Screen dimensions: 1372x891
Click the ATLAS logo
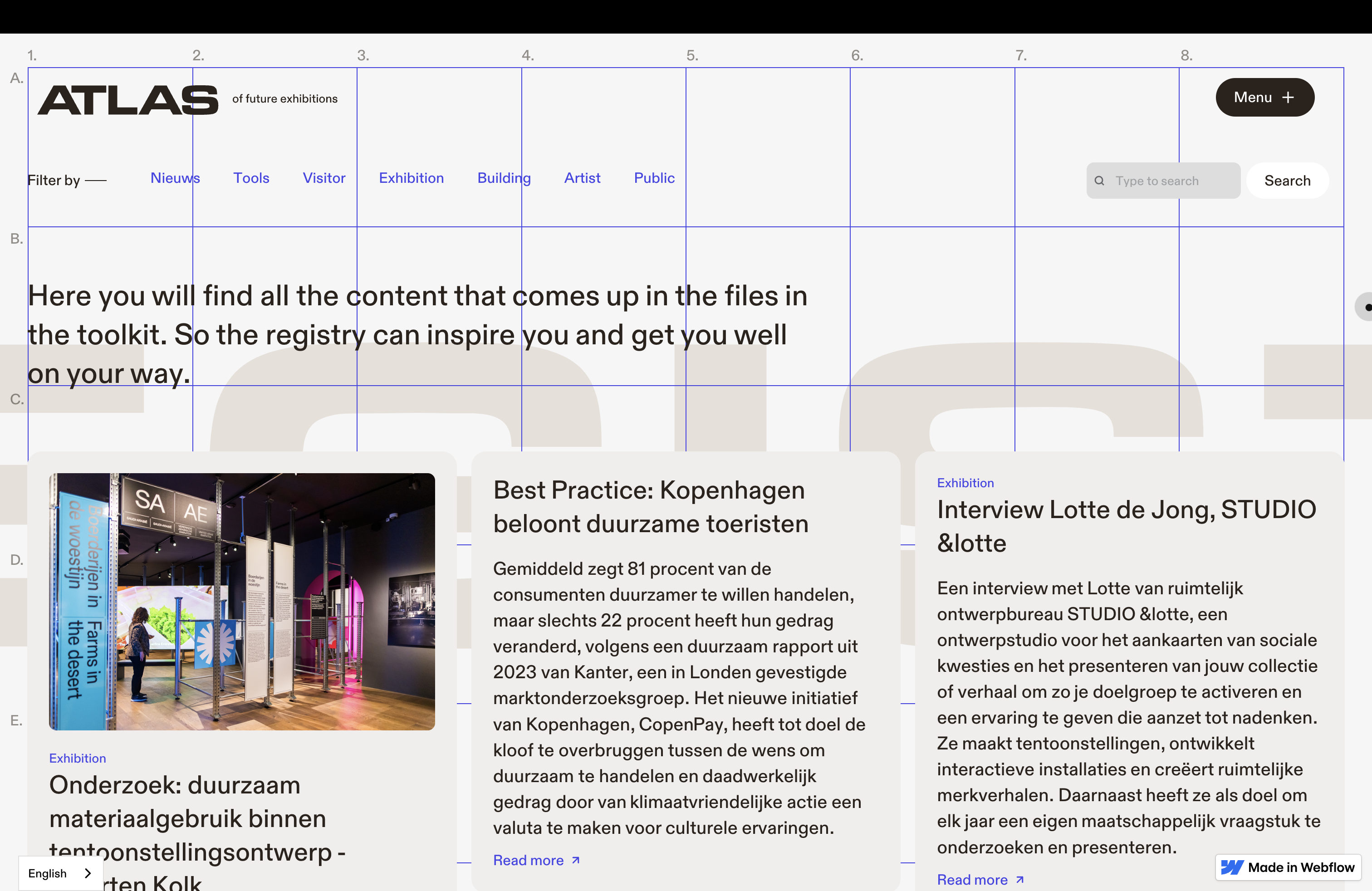[x=127, y=100]
